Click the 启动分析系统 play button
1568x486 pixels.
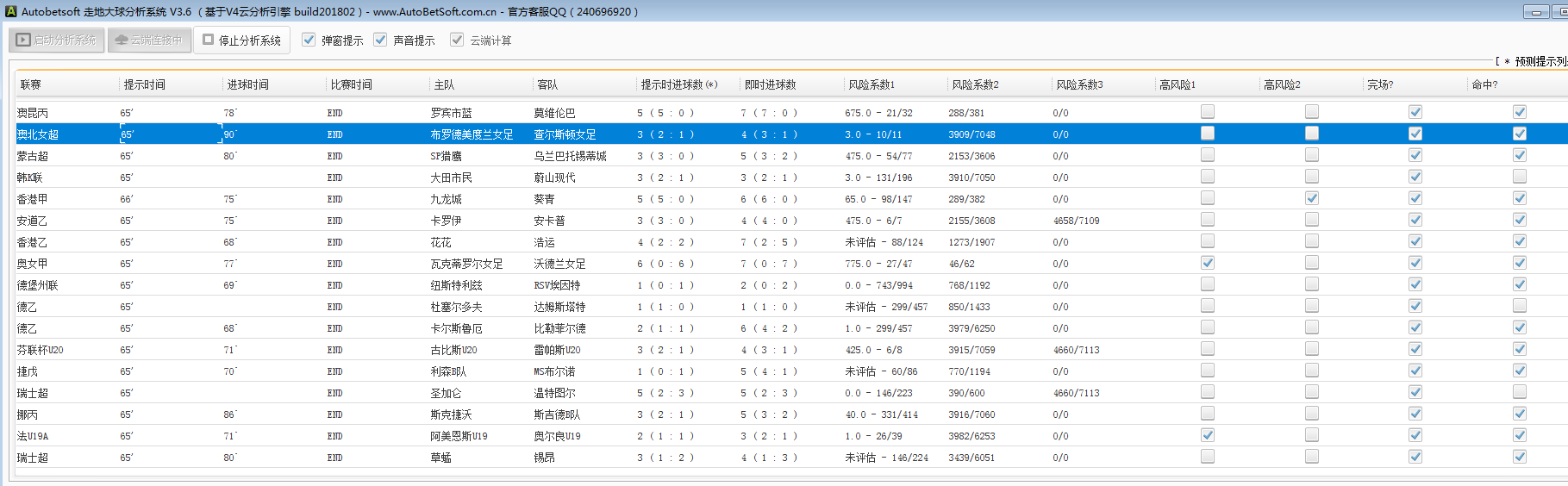pyautogui.click(x=57, y=40)
